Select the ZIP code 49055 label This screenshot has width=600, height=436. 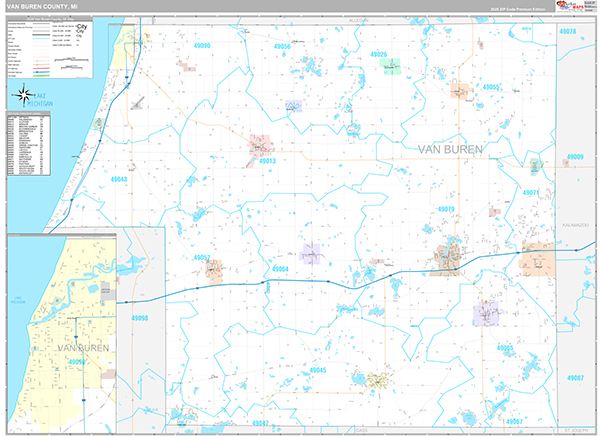[491, 88]
